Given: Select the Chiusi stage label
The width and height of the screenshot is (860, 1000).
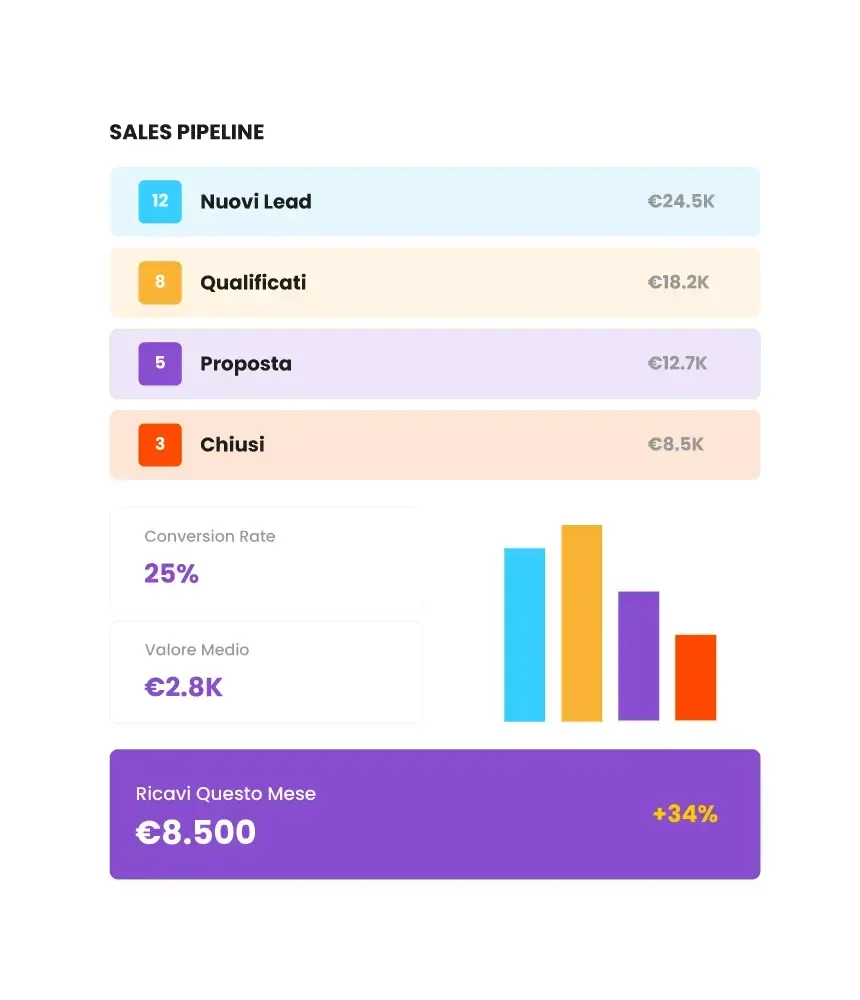Looking at the screenshot, I should coord(232,445).
